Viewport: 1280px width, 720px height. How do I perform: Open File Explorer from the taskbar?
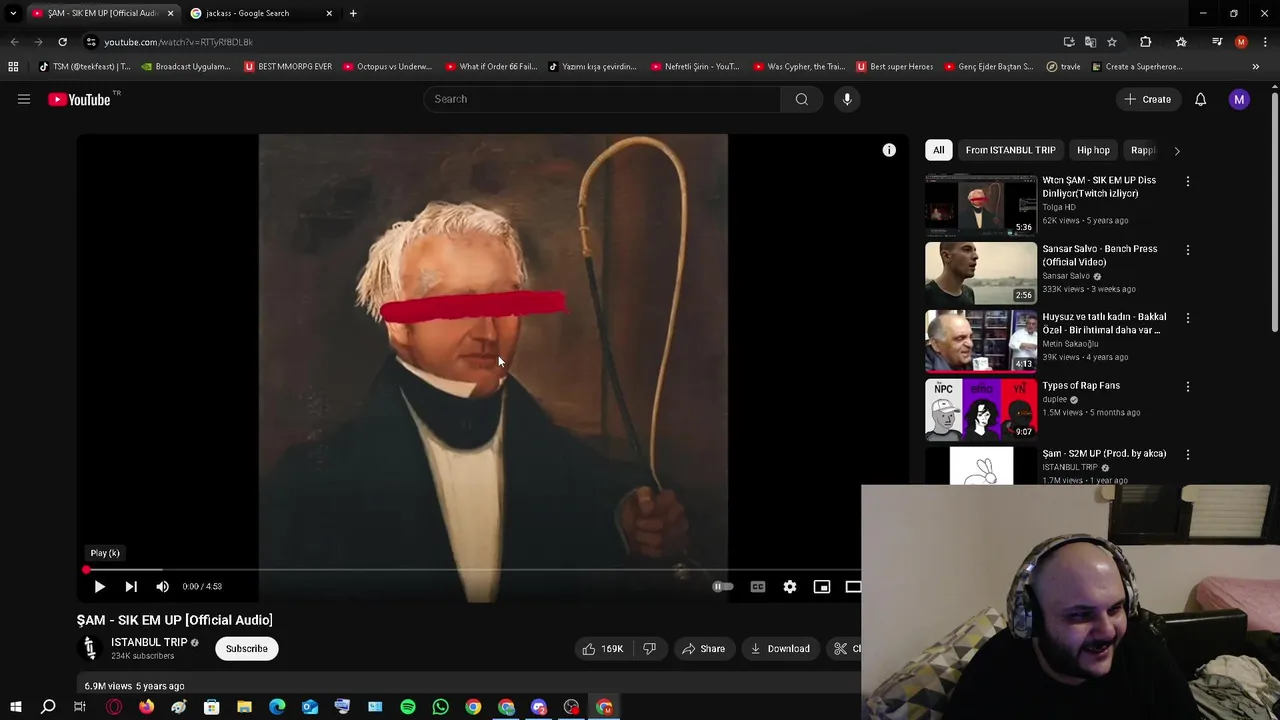[x=244, y=707]
